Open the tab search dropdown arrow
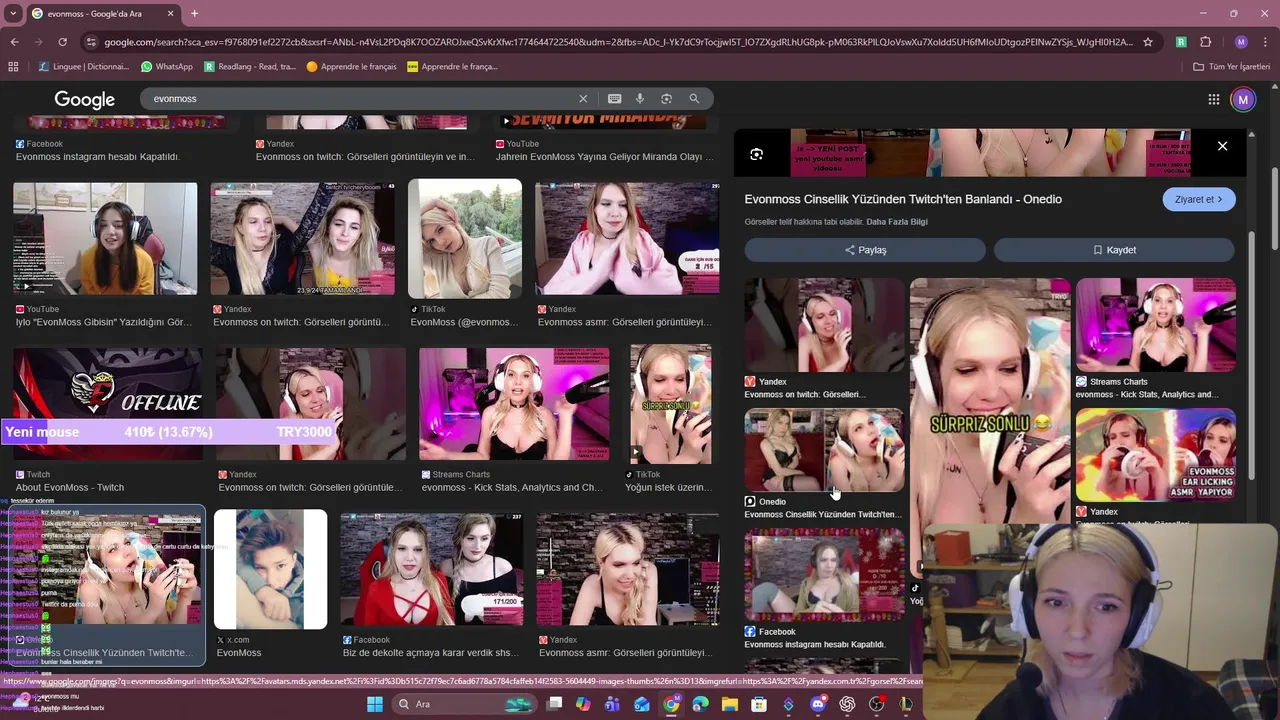1280x720 pixels. (11, 14)
